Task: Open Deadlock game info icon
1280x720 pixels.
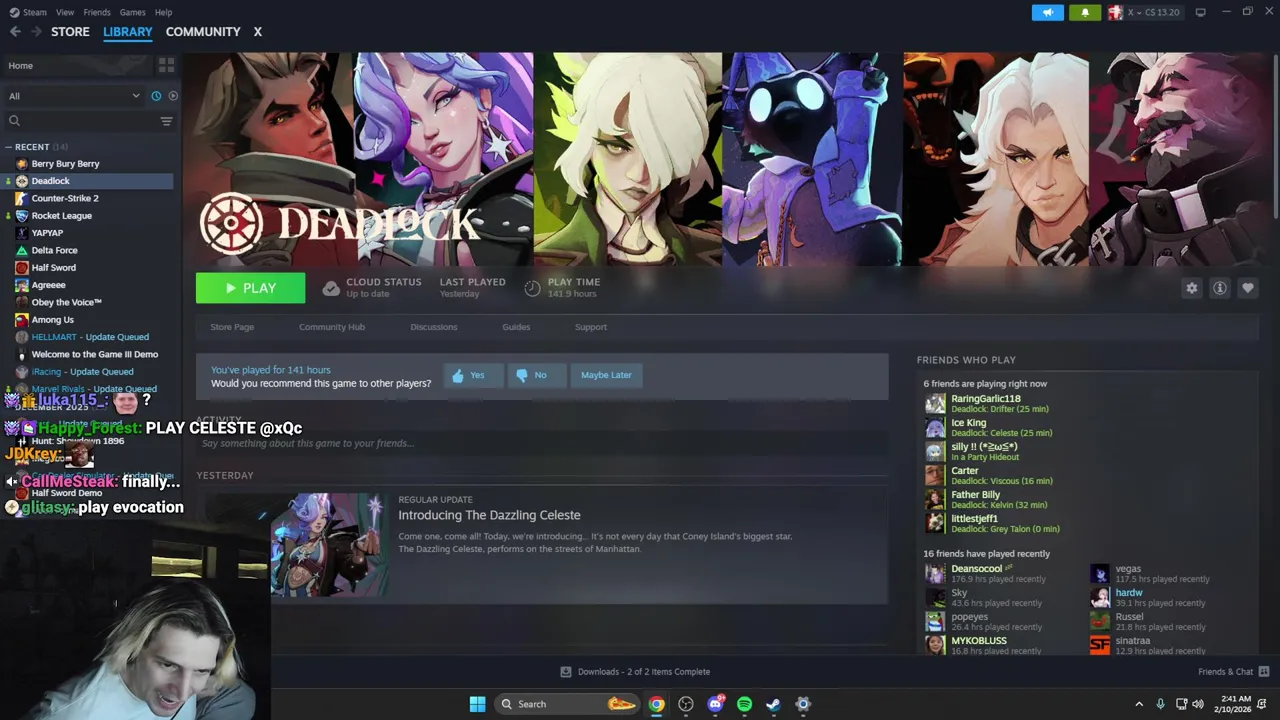Action: coord(1219,288)
